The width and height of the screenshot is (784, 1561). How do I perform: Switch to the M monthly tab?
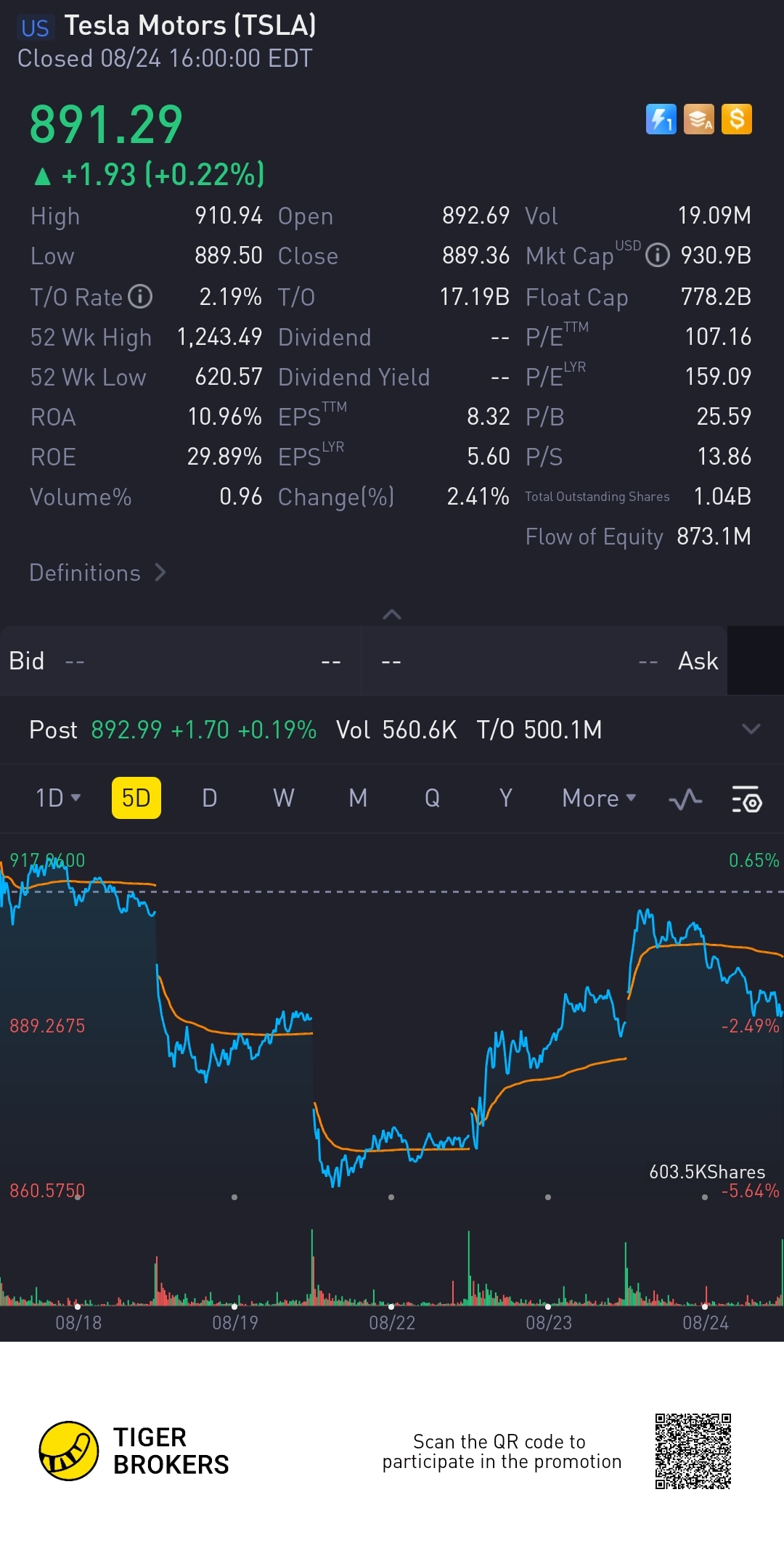(x=358, y=799)
